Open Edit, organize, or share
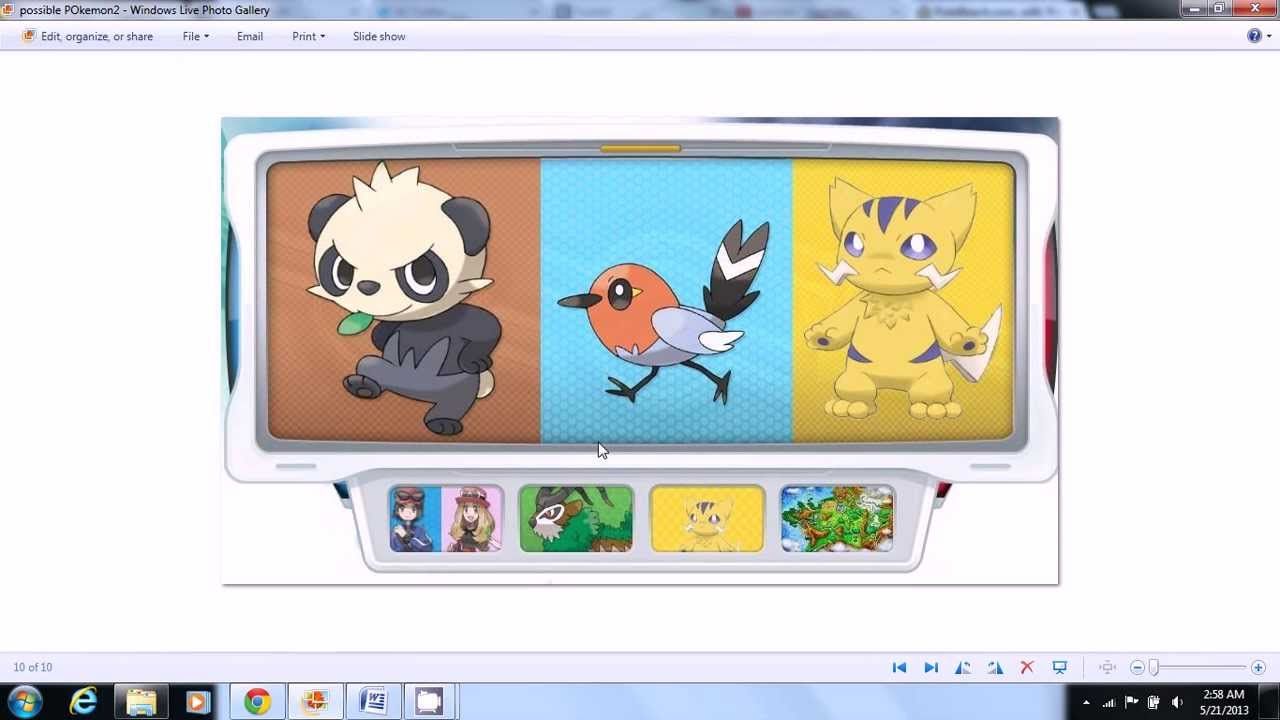The width and height of the screenshot is (1280, 720). coord(88,36)
